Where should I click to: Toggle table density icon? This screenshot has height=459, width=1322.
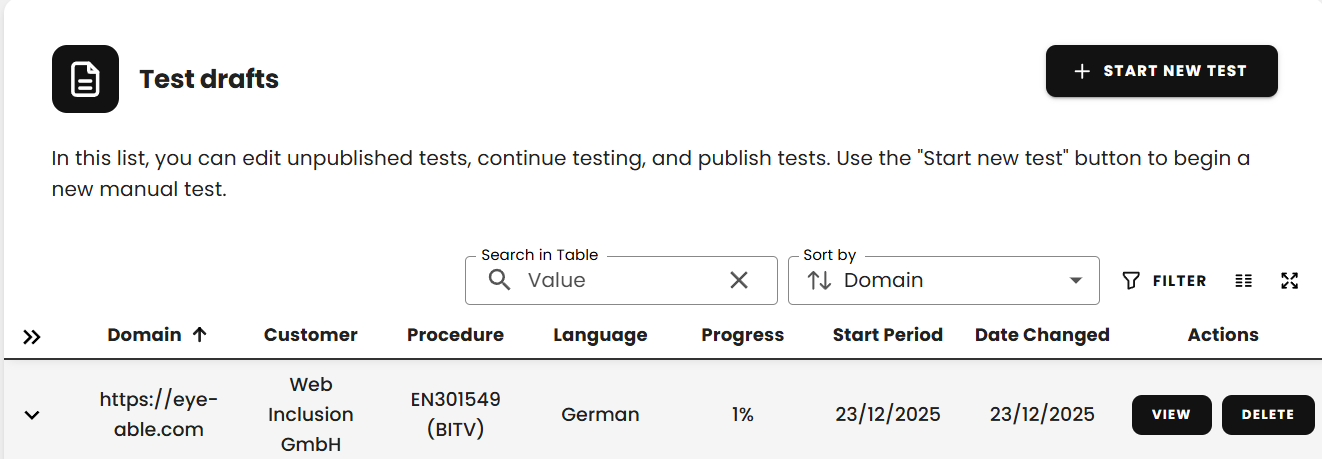click(x=1243, y=281)
